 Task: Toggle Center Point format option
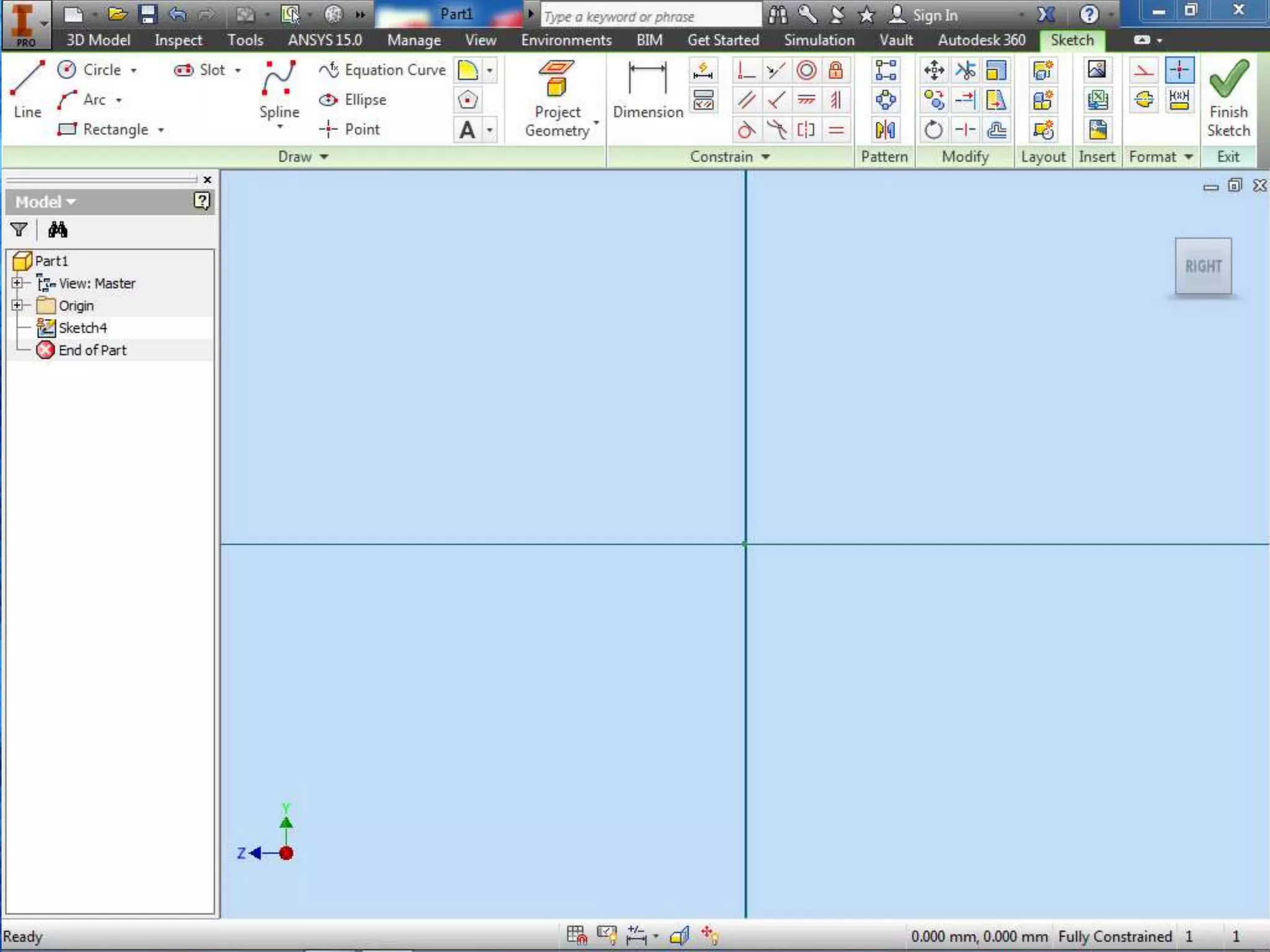(x=1179, y=70)
